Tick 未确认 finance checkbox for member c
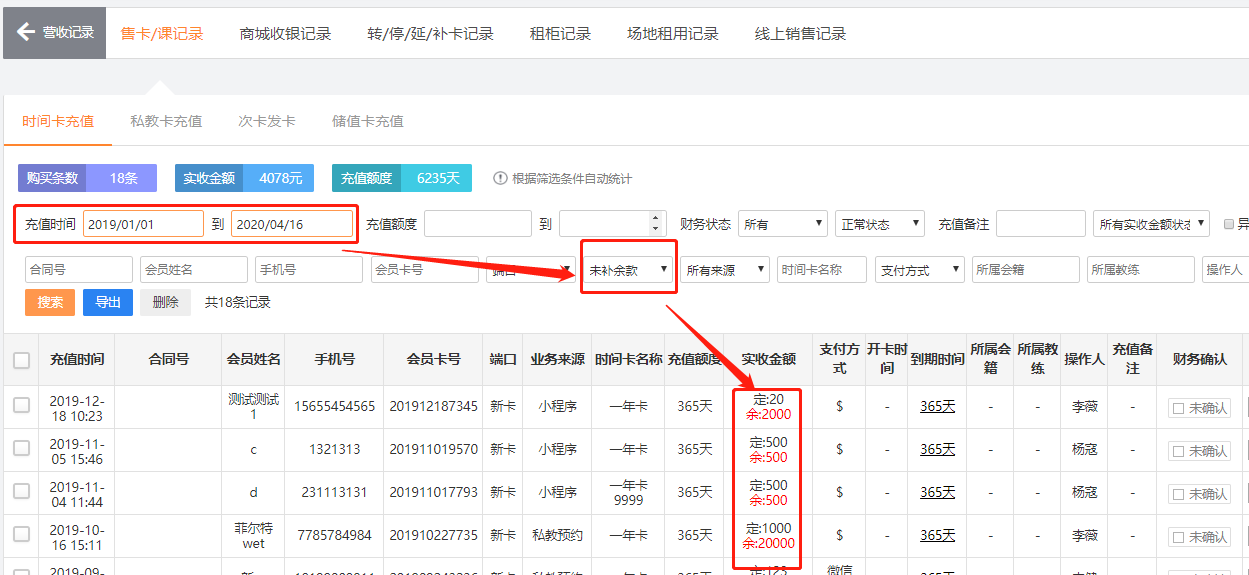The height and width of the screenshot is (575, 1249). (1178, 451)
